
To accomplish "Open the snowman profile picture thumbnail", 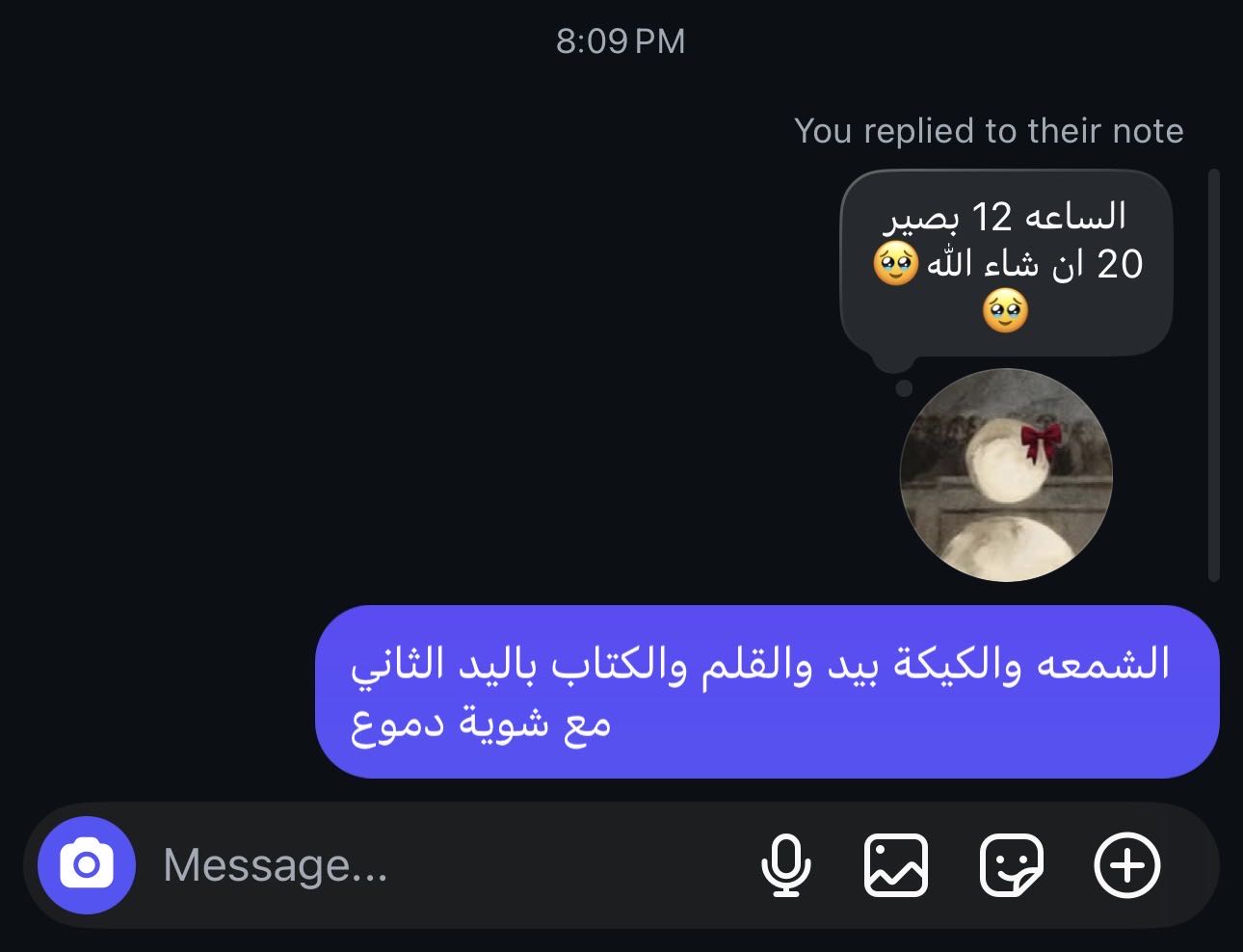I will (1006, 475).
